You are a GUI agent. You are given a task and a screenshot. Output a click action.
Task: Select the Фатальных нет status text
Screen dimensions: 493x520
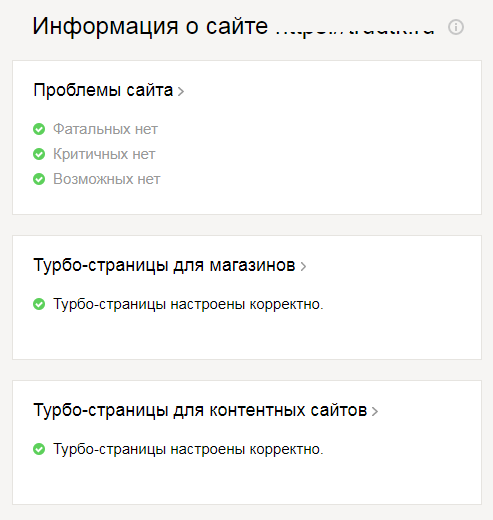105,129
